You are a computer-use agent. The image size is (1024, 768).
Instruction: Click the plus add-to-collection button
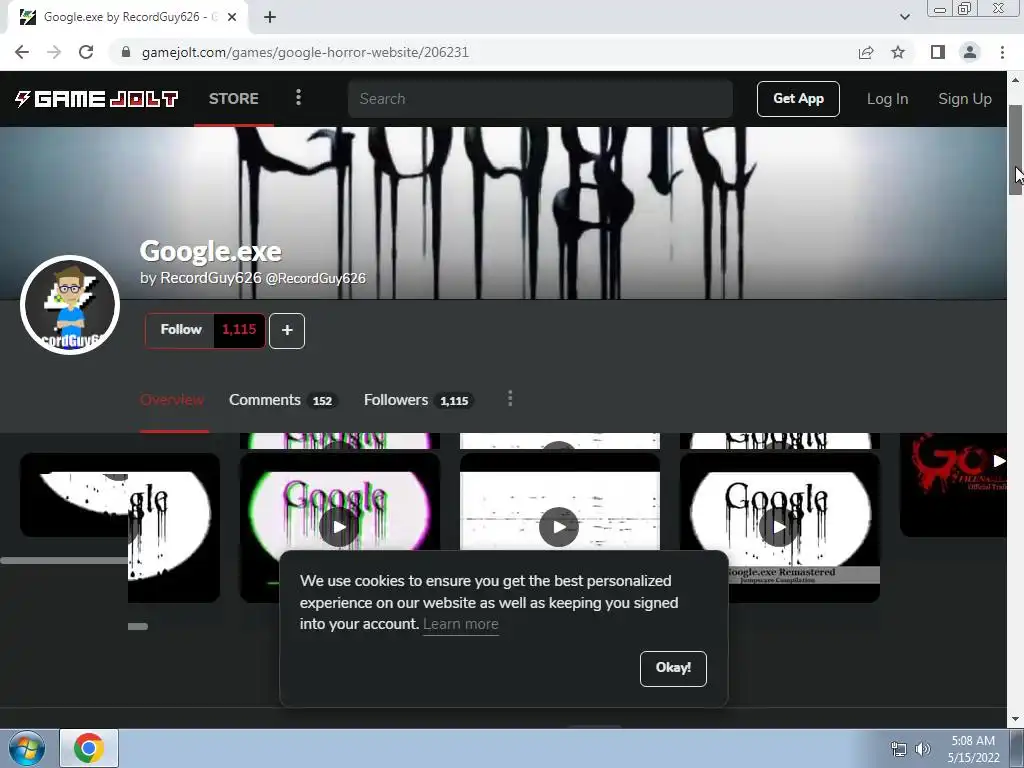[x=287, y=330]
